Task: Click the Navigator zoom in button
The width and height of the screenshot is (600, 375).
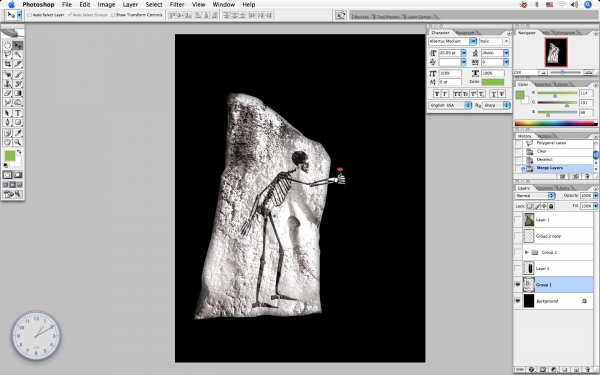Action: tap(588, 73)
